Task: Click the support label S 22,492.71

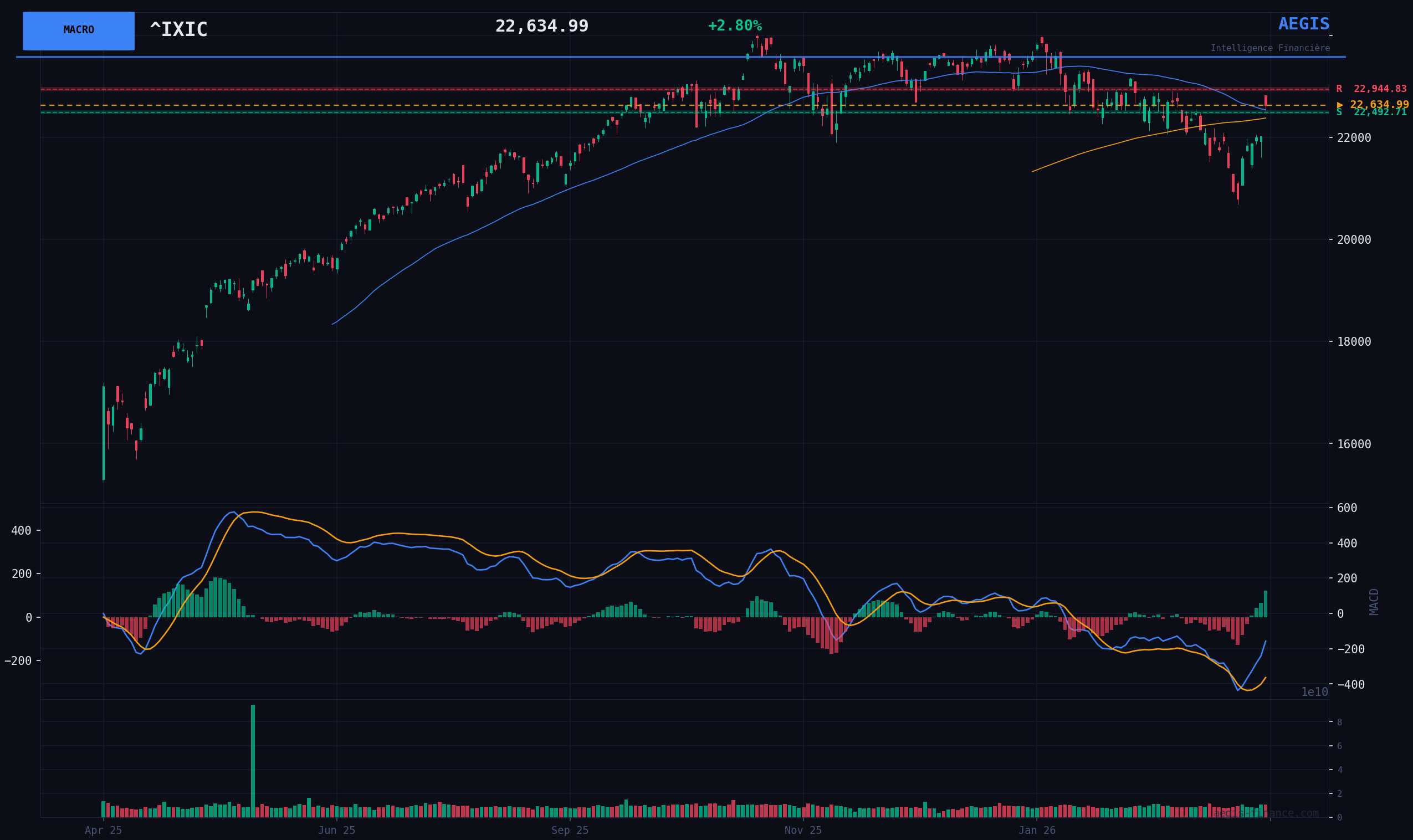Action: (x=1371, y=112)
